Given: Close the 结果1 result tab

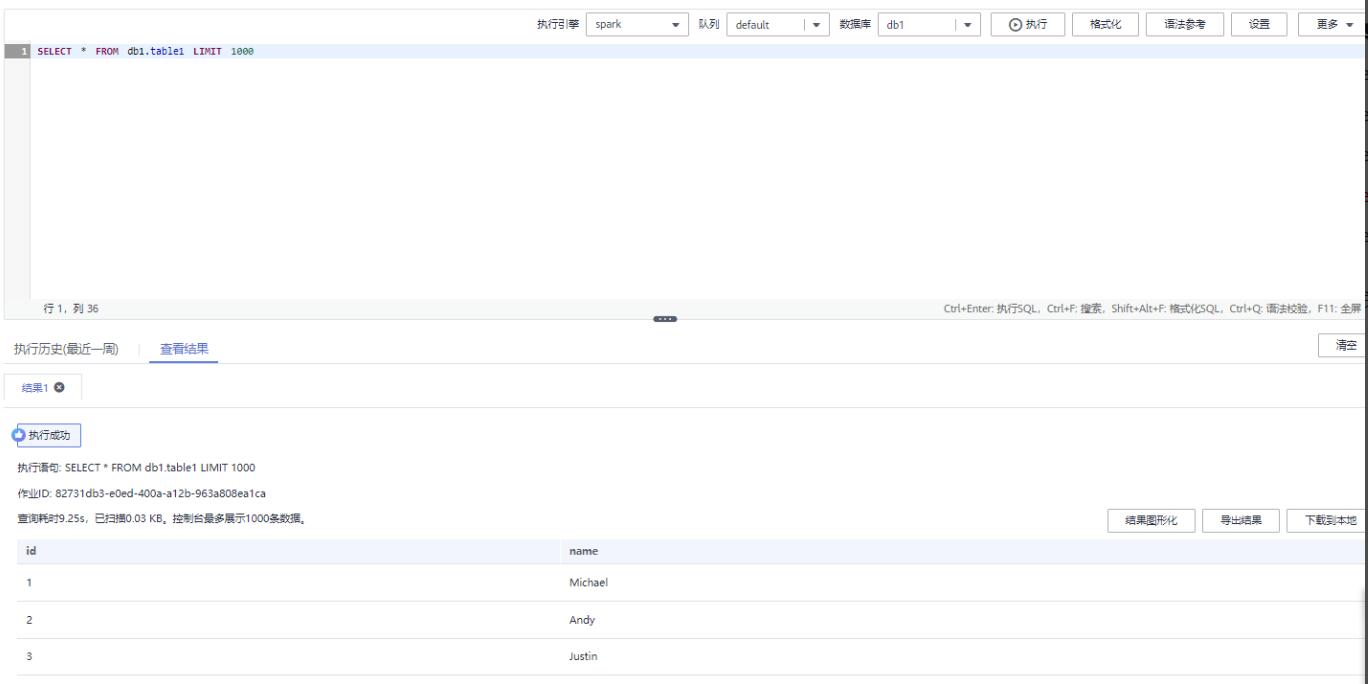Looking at the screenshot, I should 59,387.
